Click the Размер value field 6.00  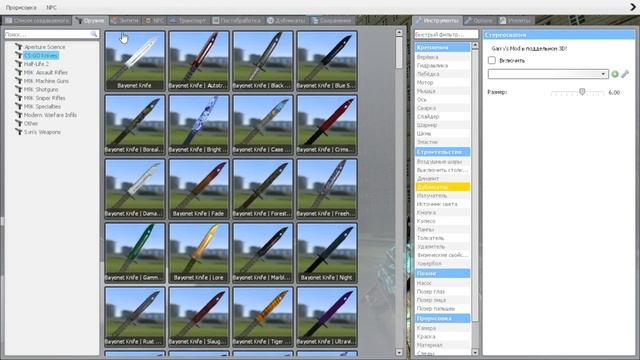[614, 93]
